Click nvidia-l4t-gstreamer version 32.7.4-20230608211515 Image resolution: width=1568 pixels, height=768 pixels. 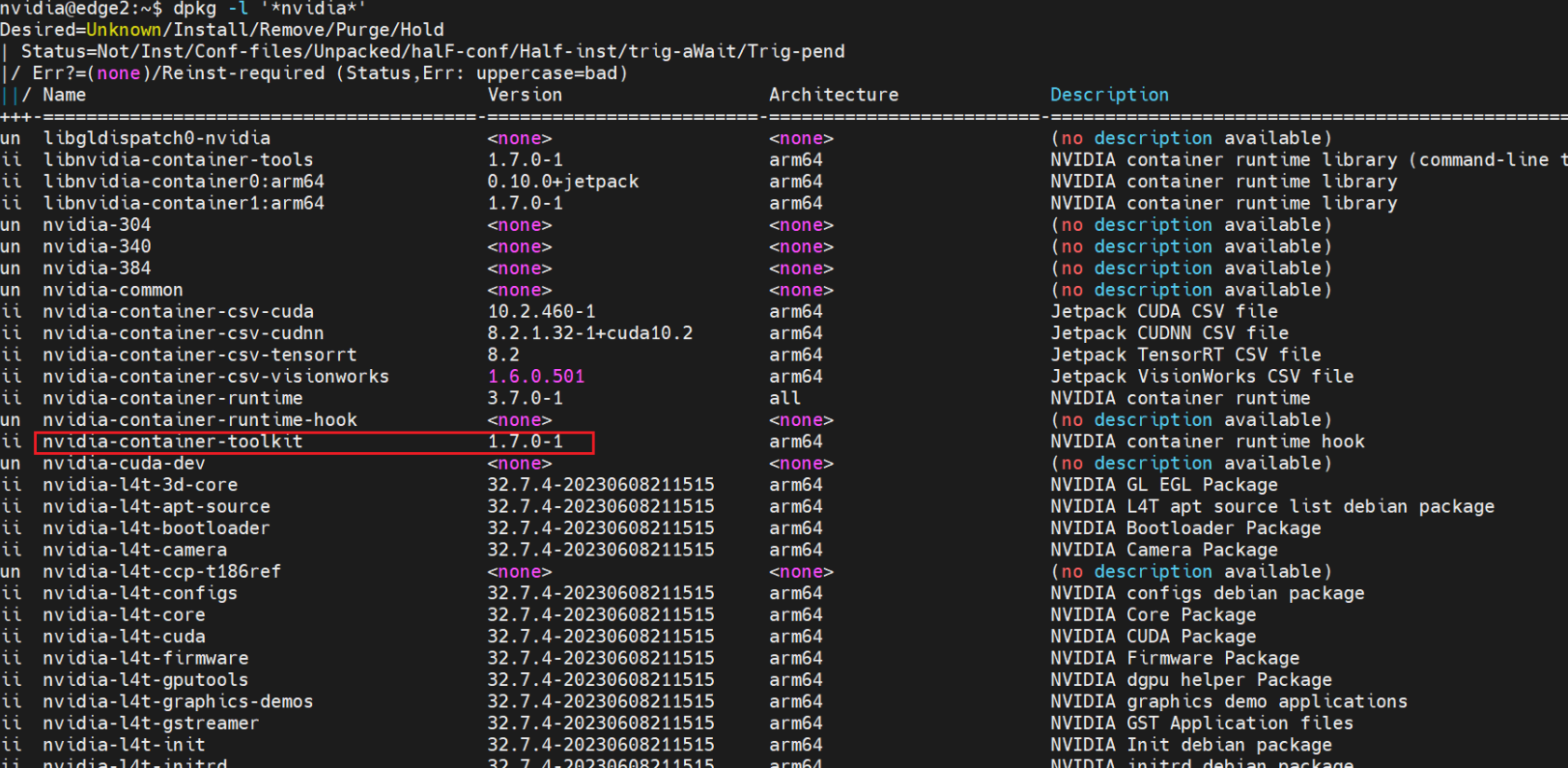click(601, 724)
